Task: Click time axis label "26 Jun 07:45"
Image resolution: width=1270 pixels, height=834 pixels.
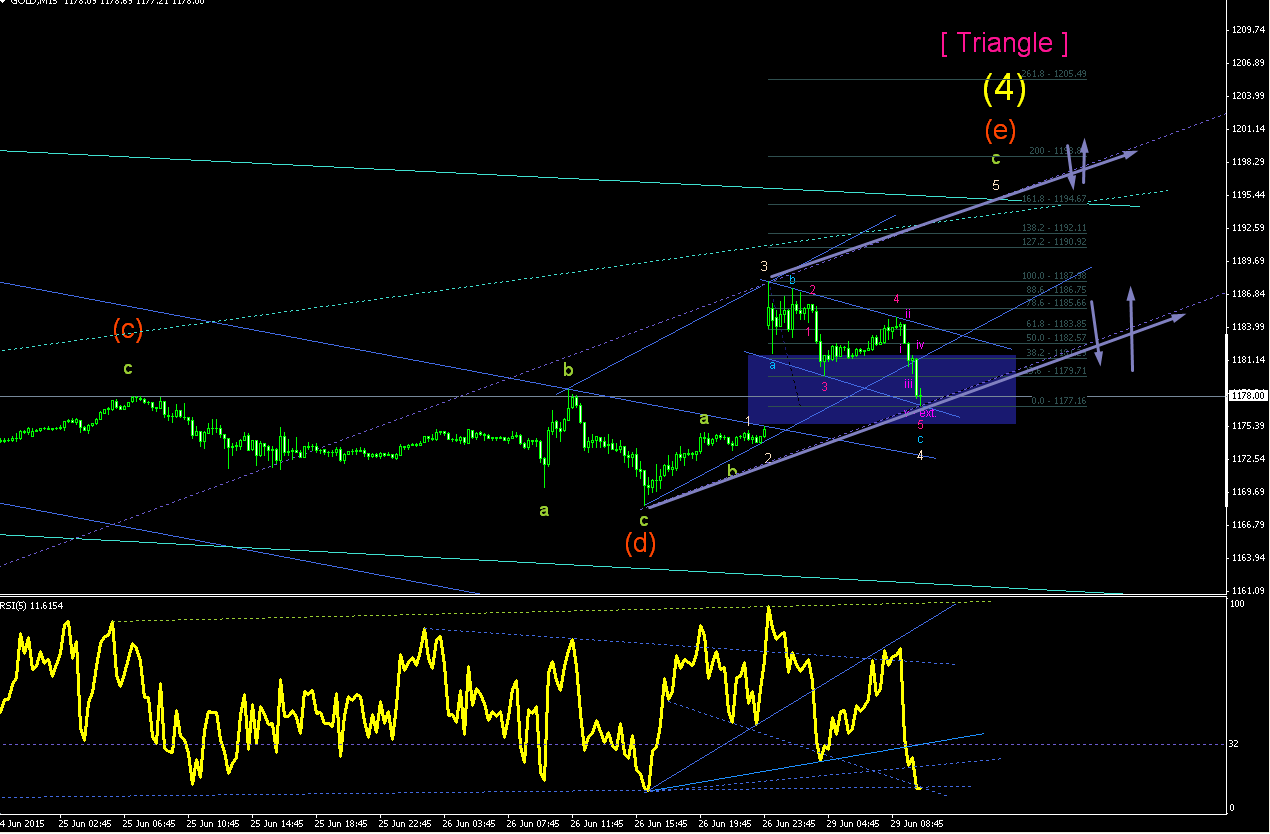Action: (533, 825)
